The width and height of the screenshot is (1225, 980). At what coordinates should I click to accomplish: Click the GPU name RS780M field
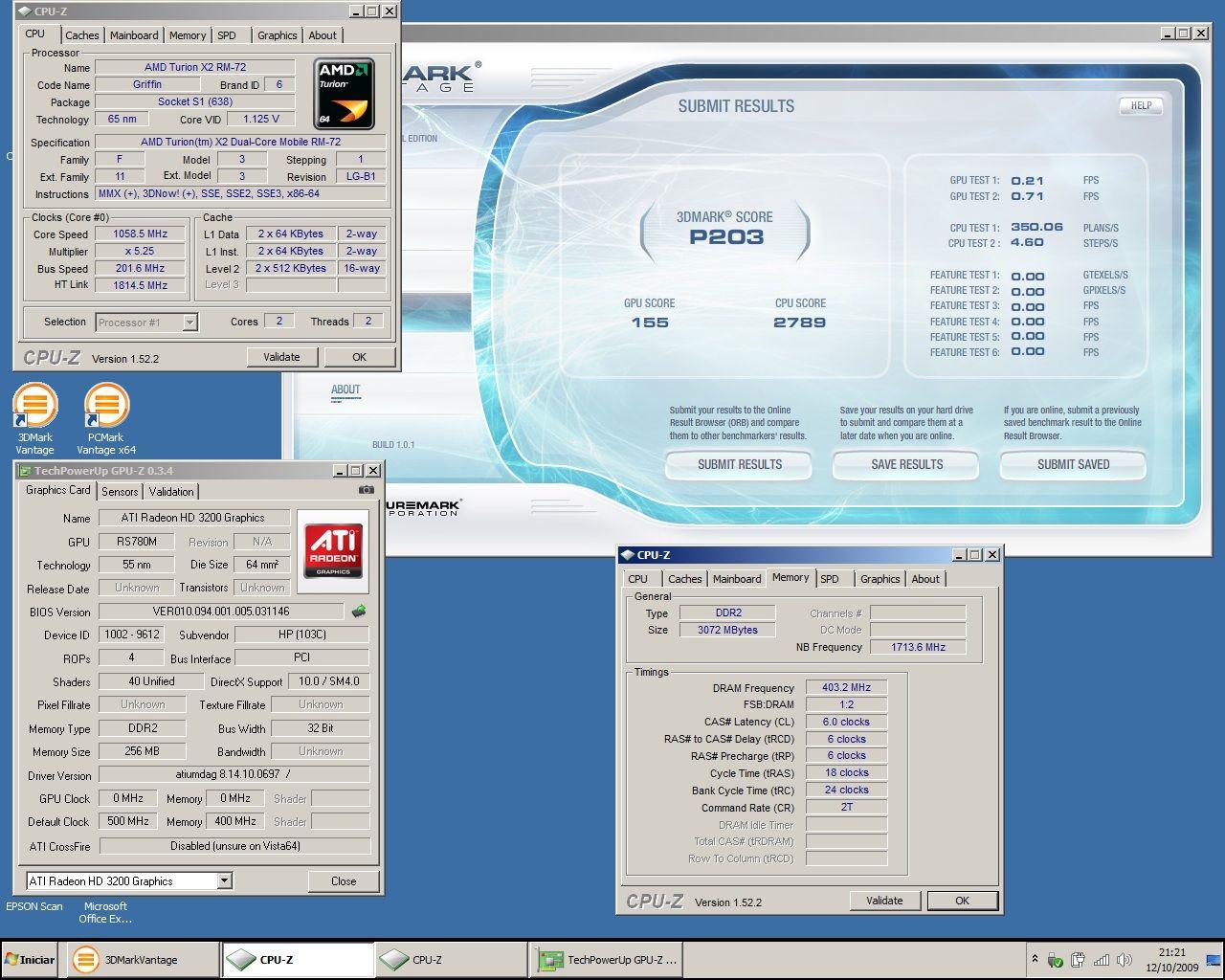(137, 542)
